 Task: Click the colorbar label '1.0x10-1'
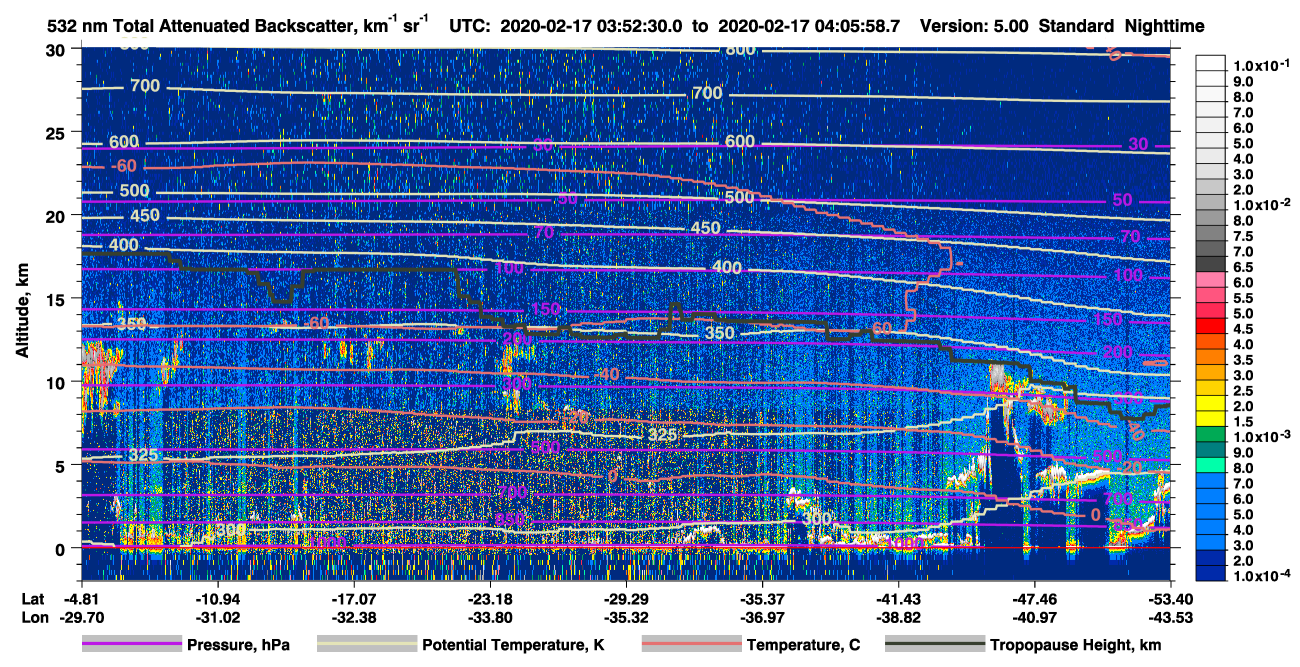tap(1261, 65)
